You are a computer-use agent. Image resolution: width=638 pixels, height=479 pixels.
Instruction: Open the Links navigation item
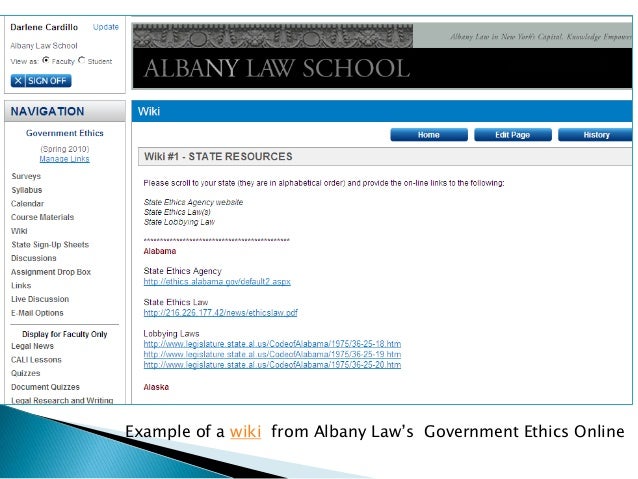(21, 285)
